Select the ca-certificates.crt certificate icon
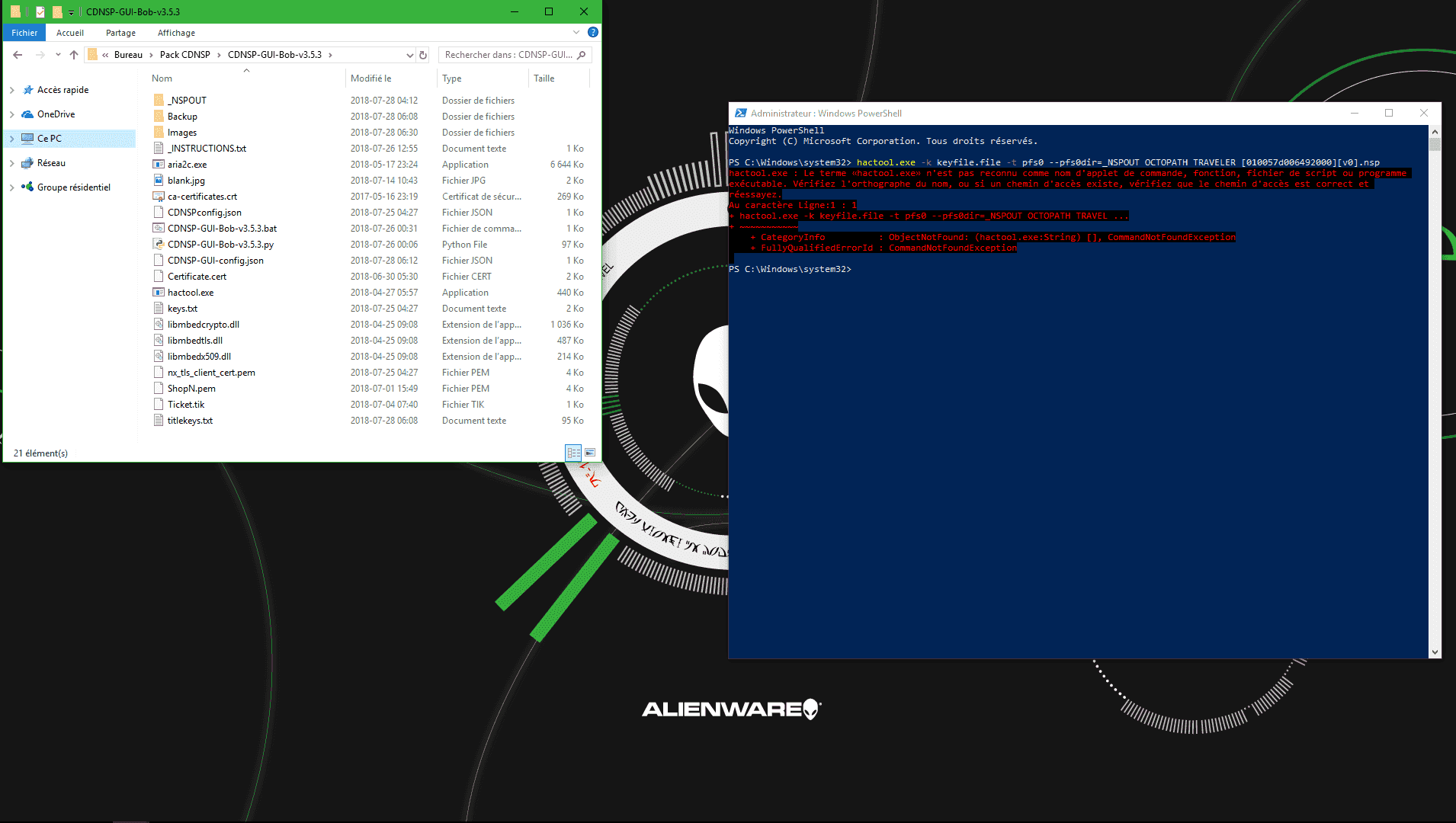The width and height of the screenshot is (1456, 823). [159, 196]
